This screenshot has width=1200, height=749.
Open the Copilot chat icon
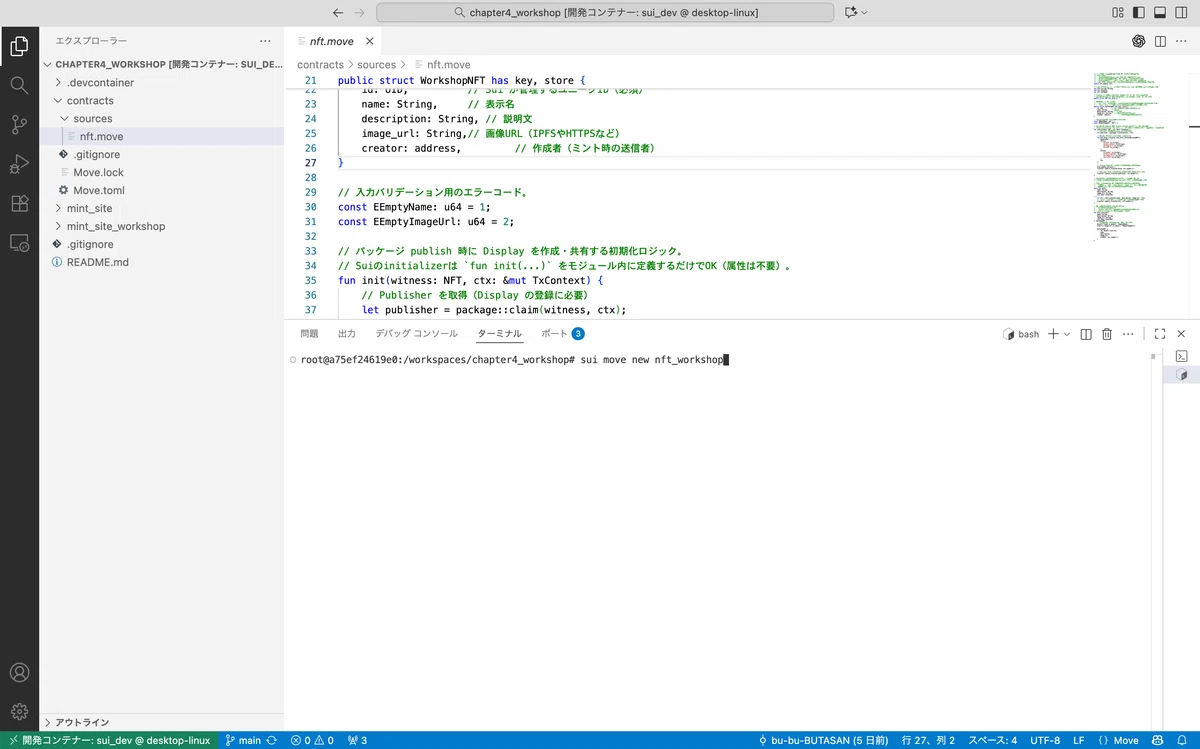pyautogui.click(x=851, y=13)
